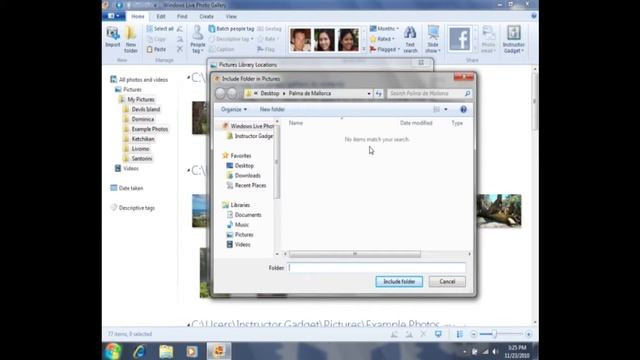Click New folder in the dialog toolbar

[272, 109]
